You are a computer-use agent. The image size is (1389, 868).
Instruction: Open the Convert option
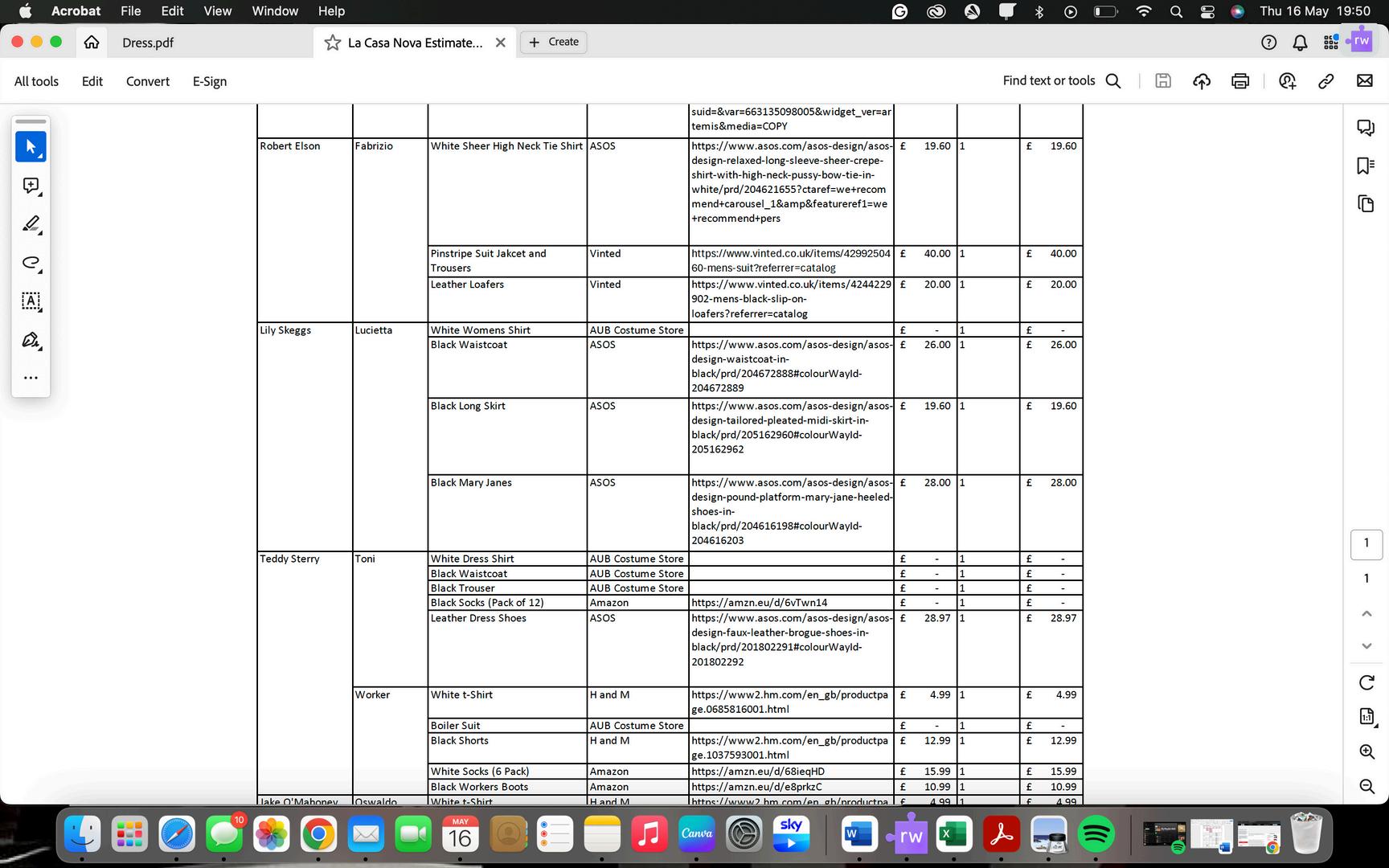click(x=148, y=81)
